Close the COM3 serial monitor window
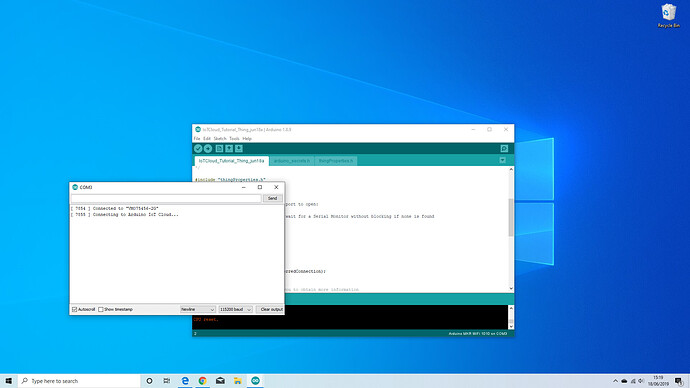Viewport: 690px width, 388px height. (x=276, y=187)
